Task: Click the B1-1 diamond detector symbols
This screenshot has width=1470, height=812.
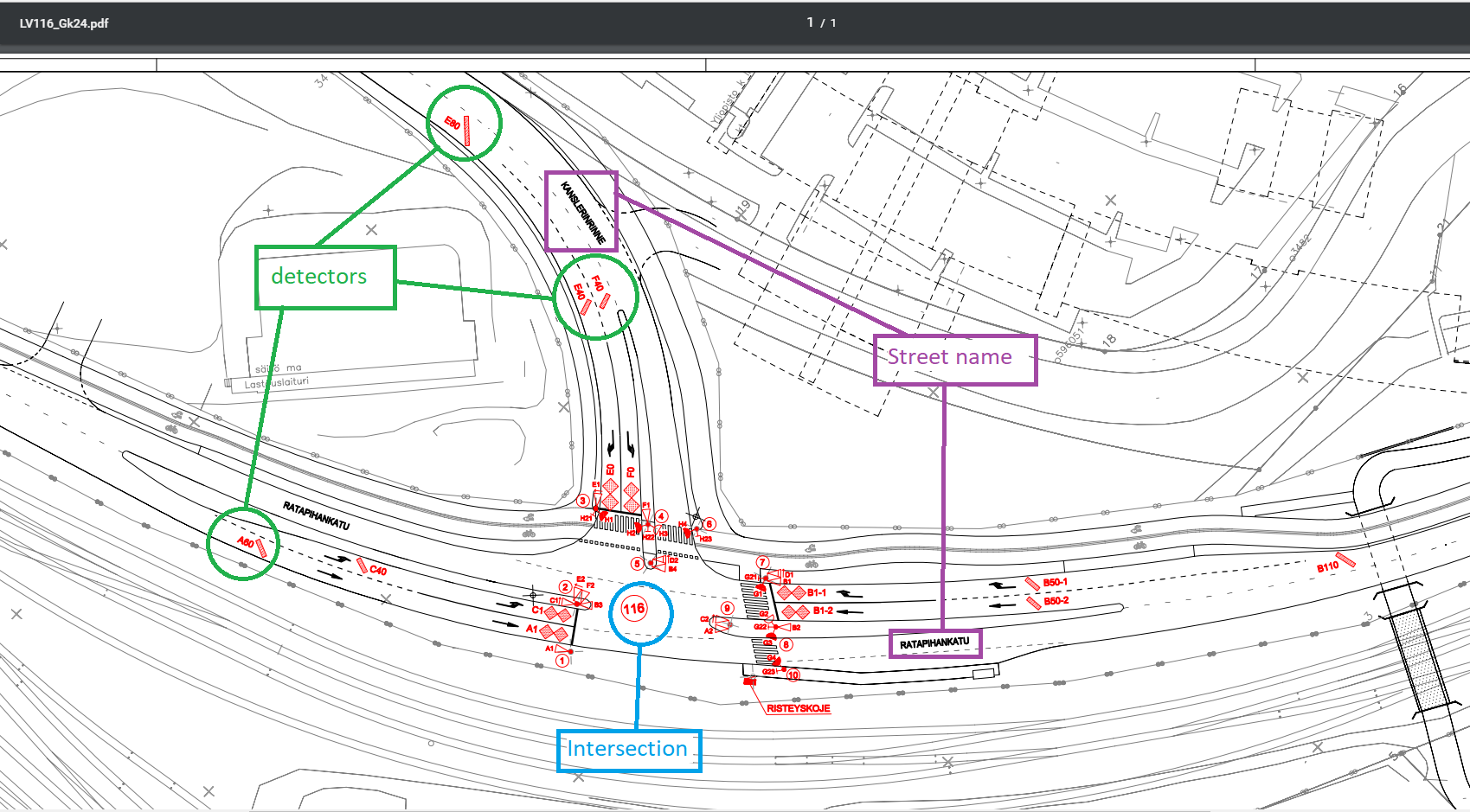Action: [x=791, y=593]
